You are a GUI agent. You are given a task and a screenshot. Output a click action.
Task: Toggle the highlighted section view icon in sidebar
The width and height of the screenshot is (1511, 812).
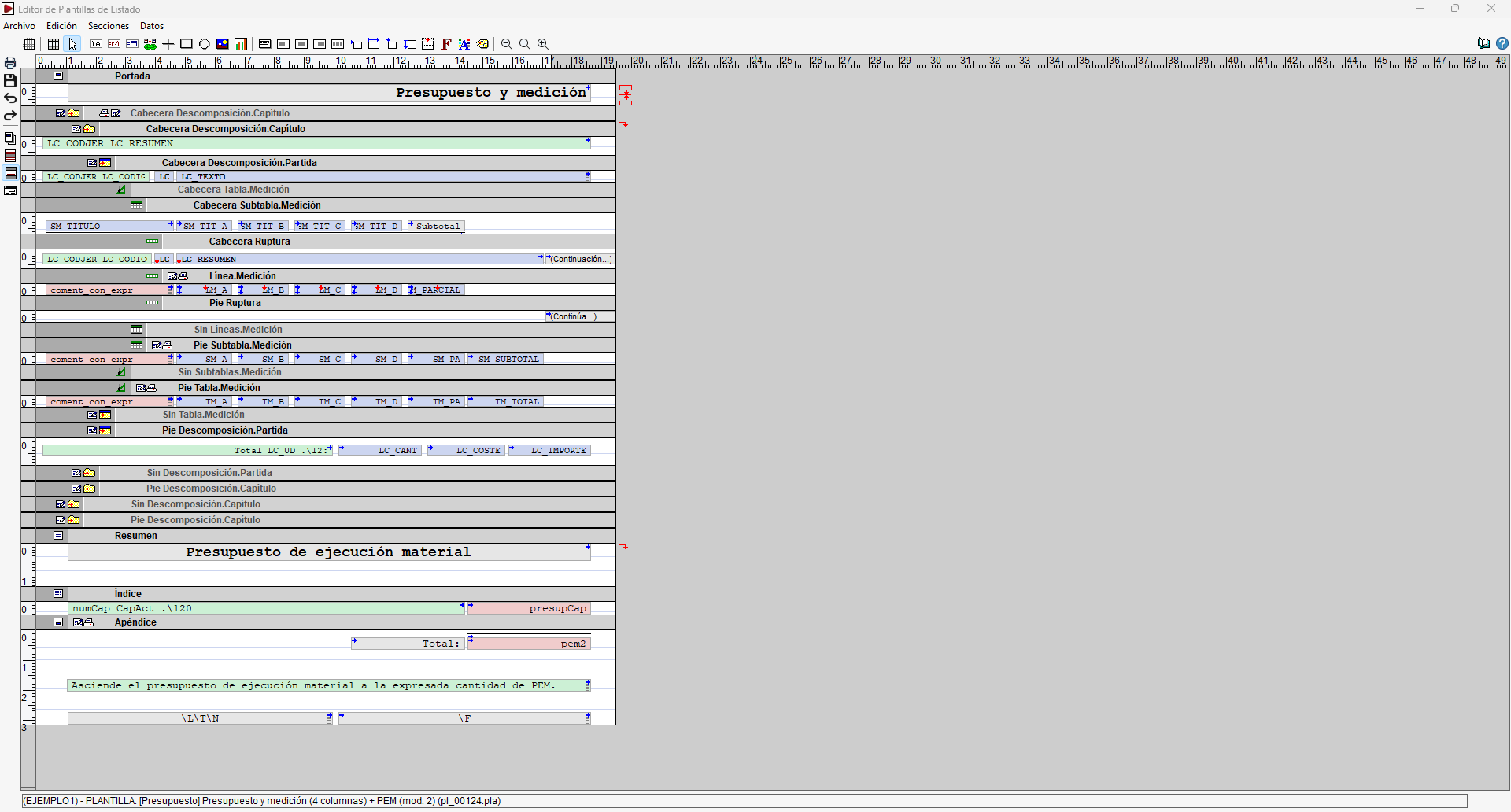[10, 173]
